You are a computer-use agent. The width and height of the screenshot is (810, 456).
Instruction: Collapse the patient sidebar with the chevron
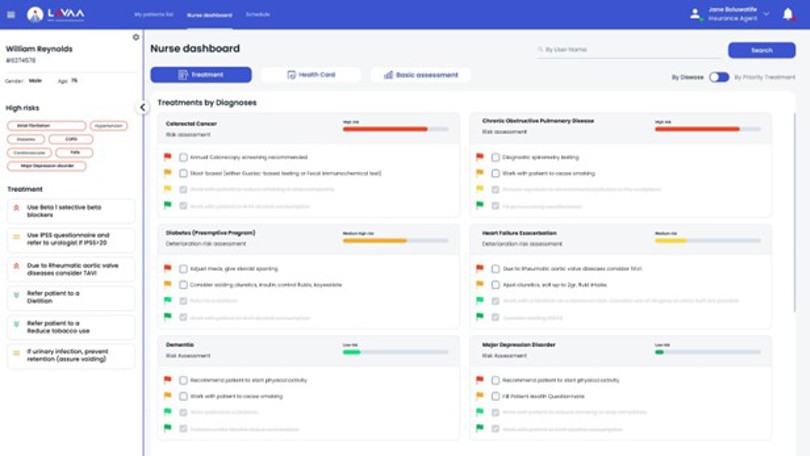tap(142, 107)
